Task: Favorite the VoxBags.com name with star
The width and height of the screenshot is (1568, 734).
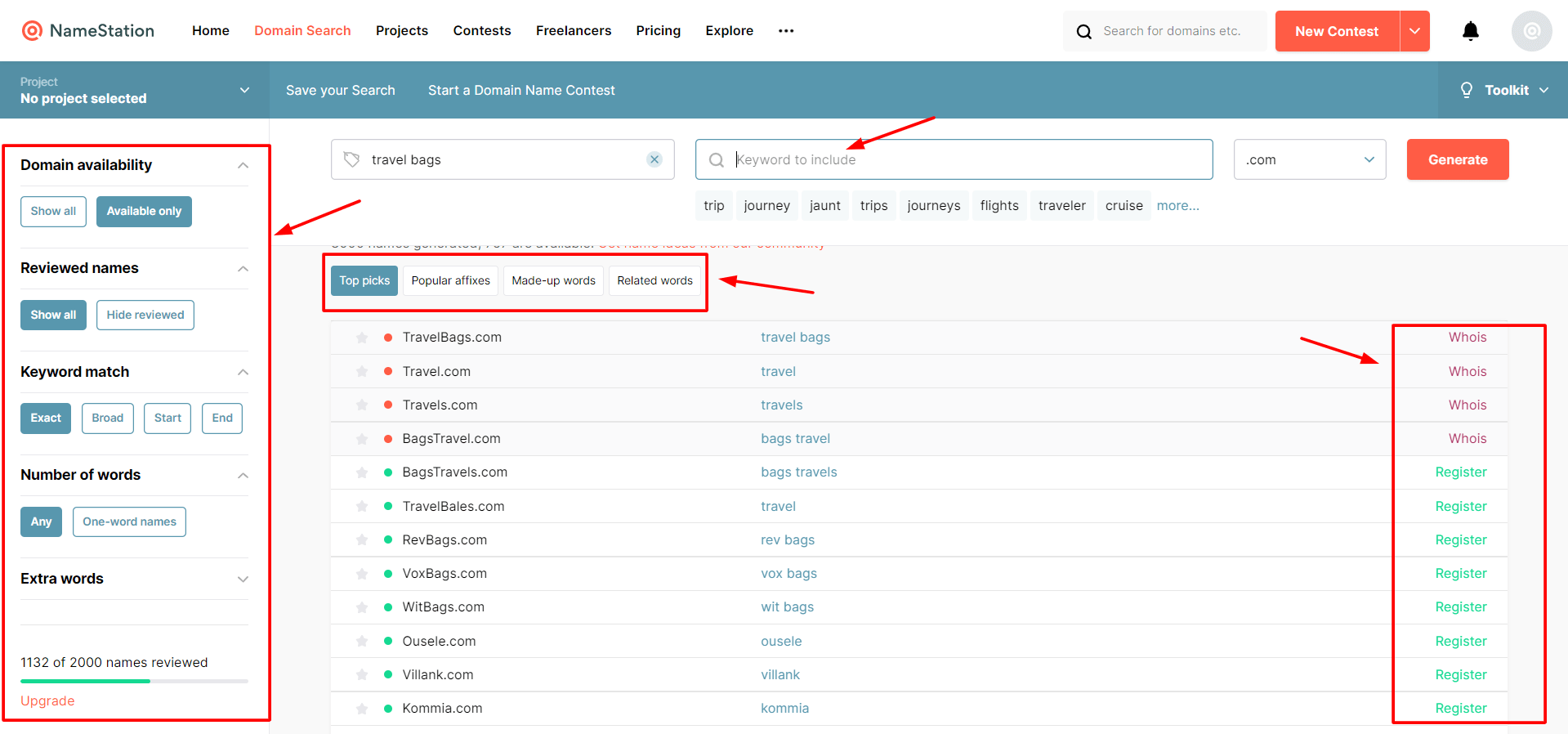Action: pos(362,574)
